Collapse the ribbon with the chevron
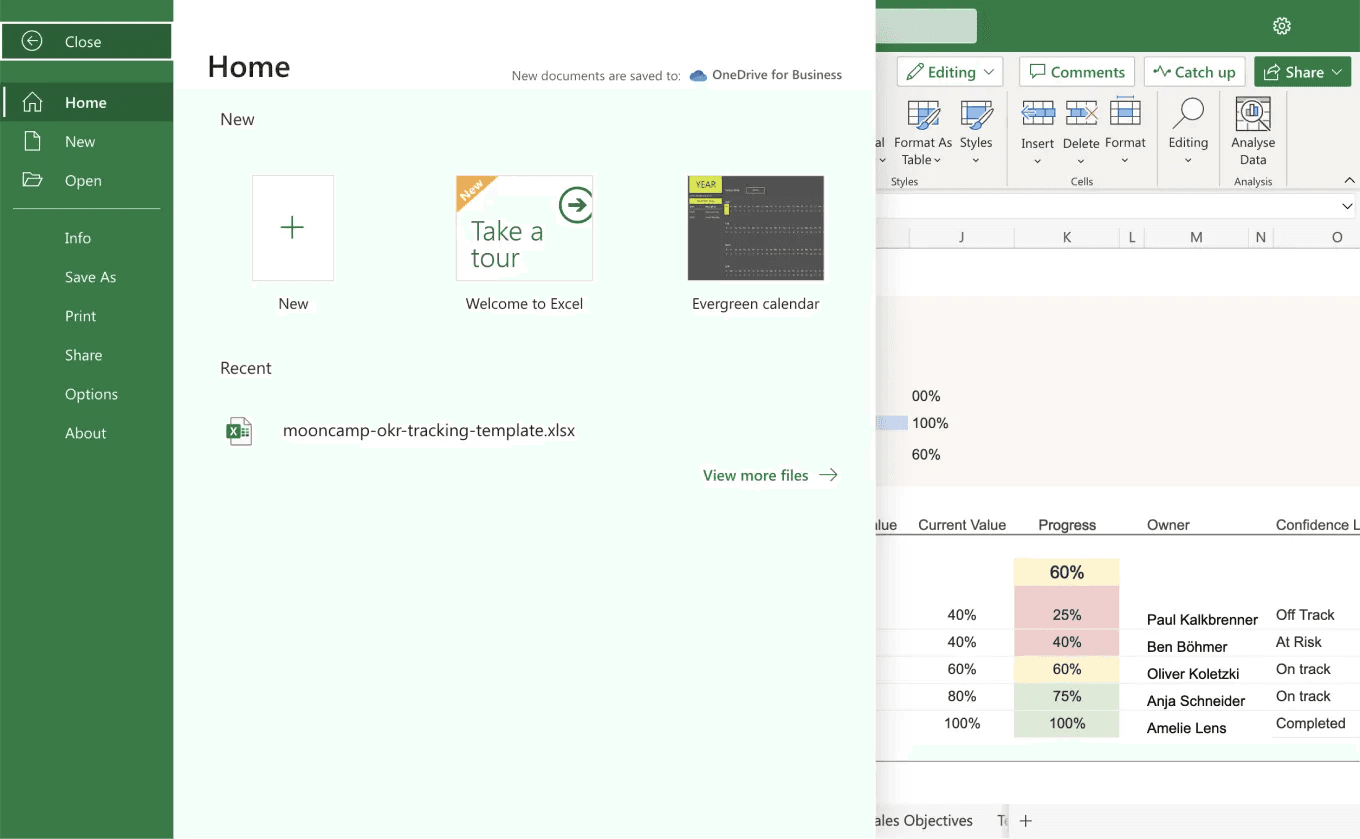Screen dimensions: 1360x839 1349,180
